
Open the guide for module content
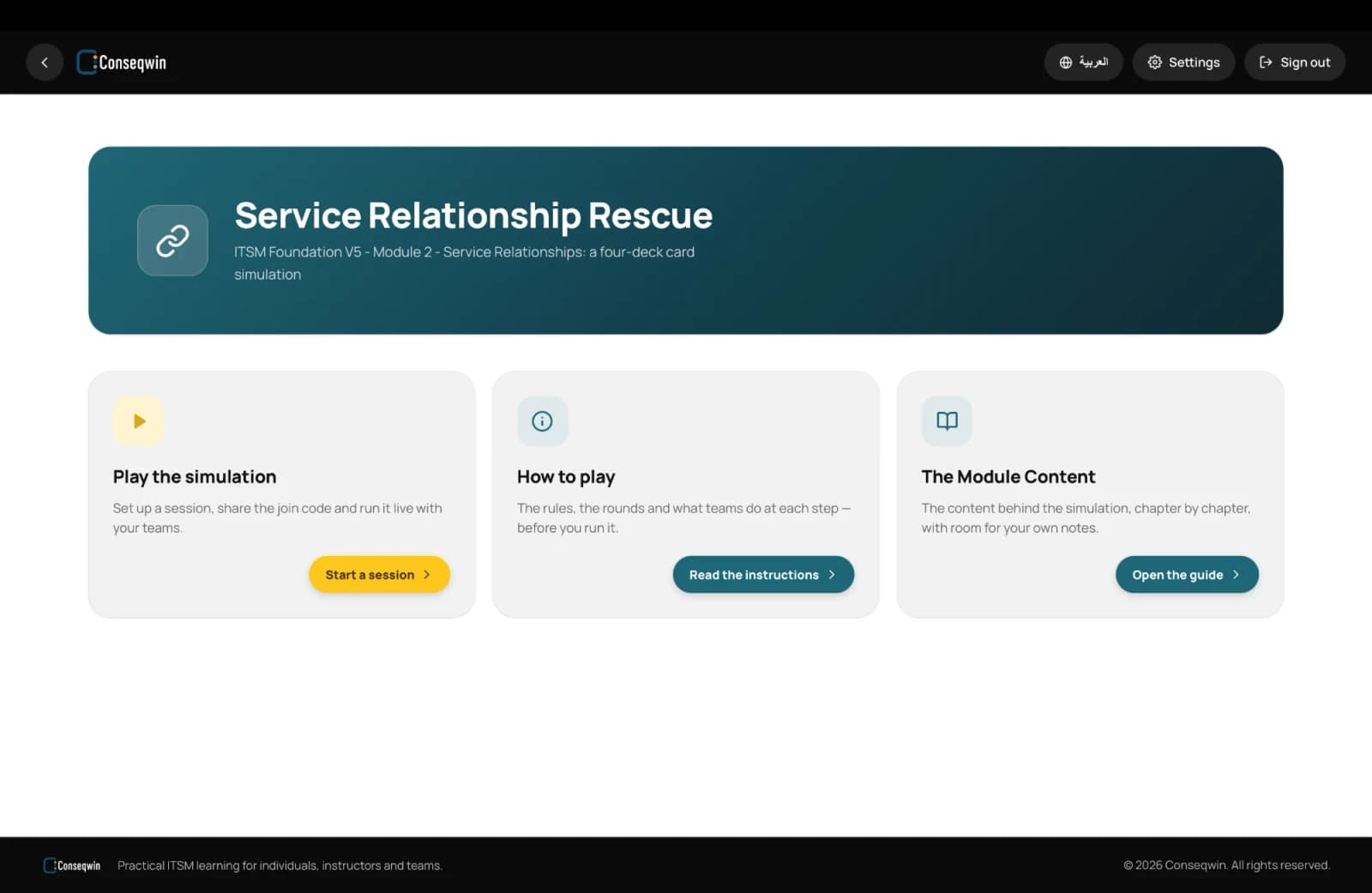[x=1187, y=575]
